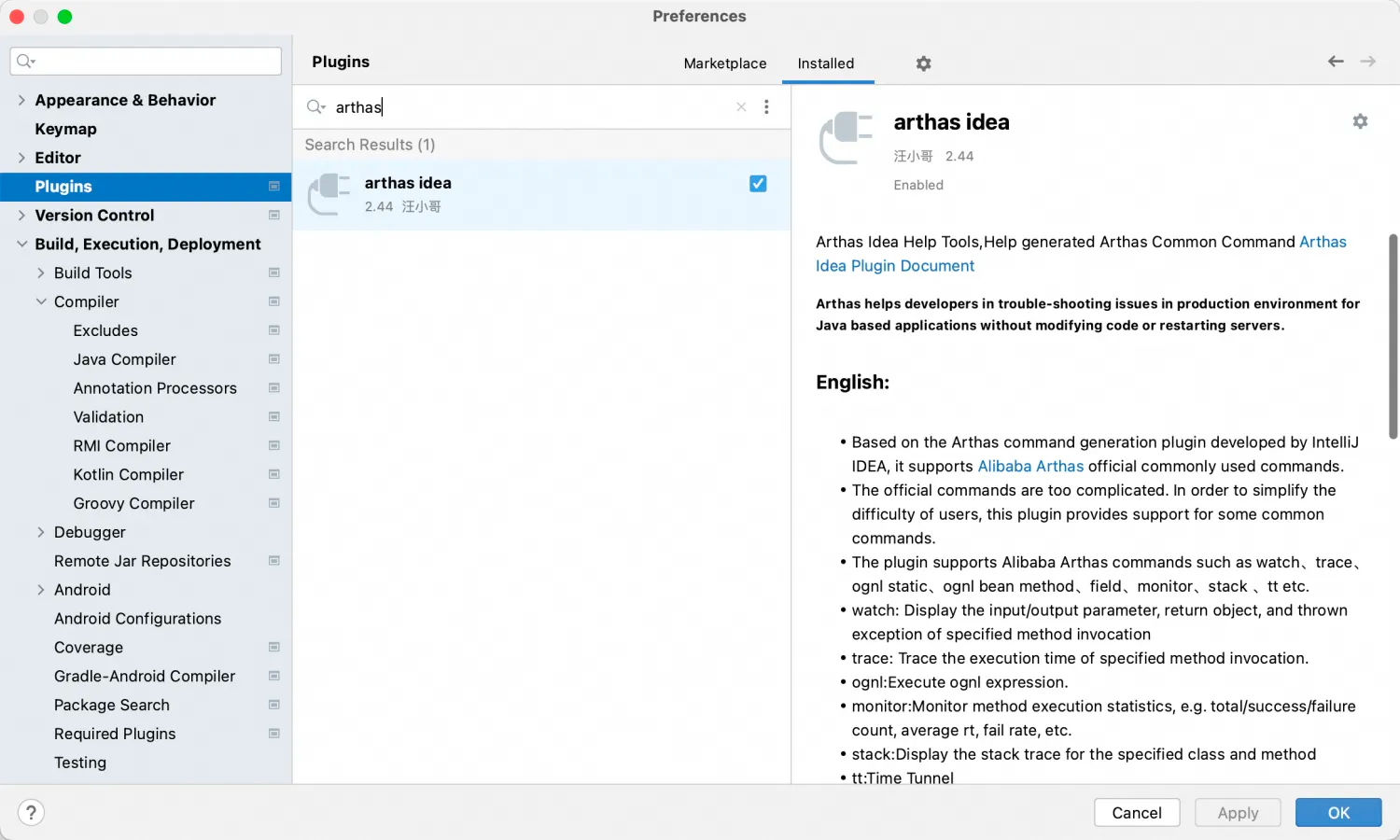Open the plugin search options (three dots) menu

tap(766, 107)
